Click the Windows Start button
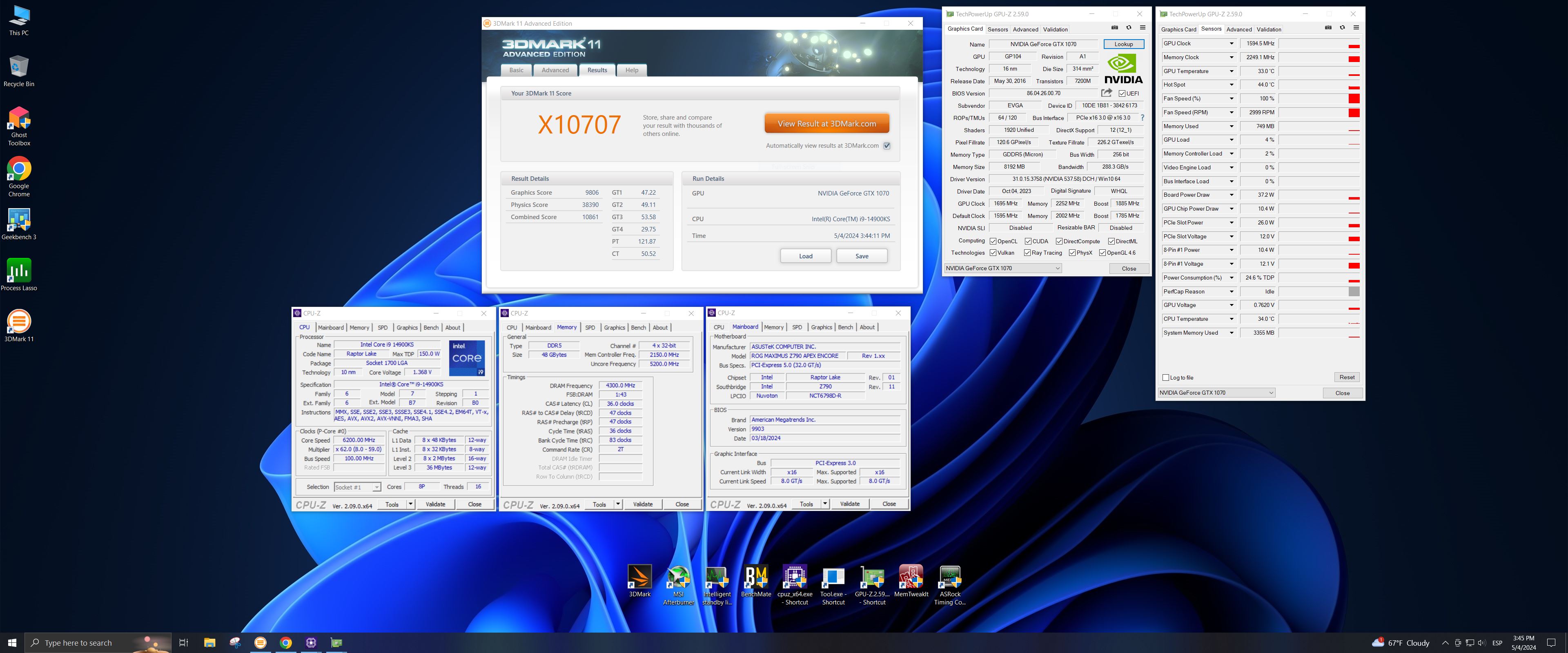Image resolution: width=1568 pixels, height=653 pixels. tap(11, 643)
